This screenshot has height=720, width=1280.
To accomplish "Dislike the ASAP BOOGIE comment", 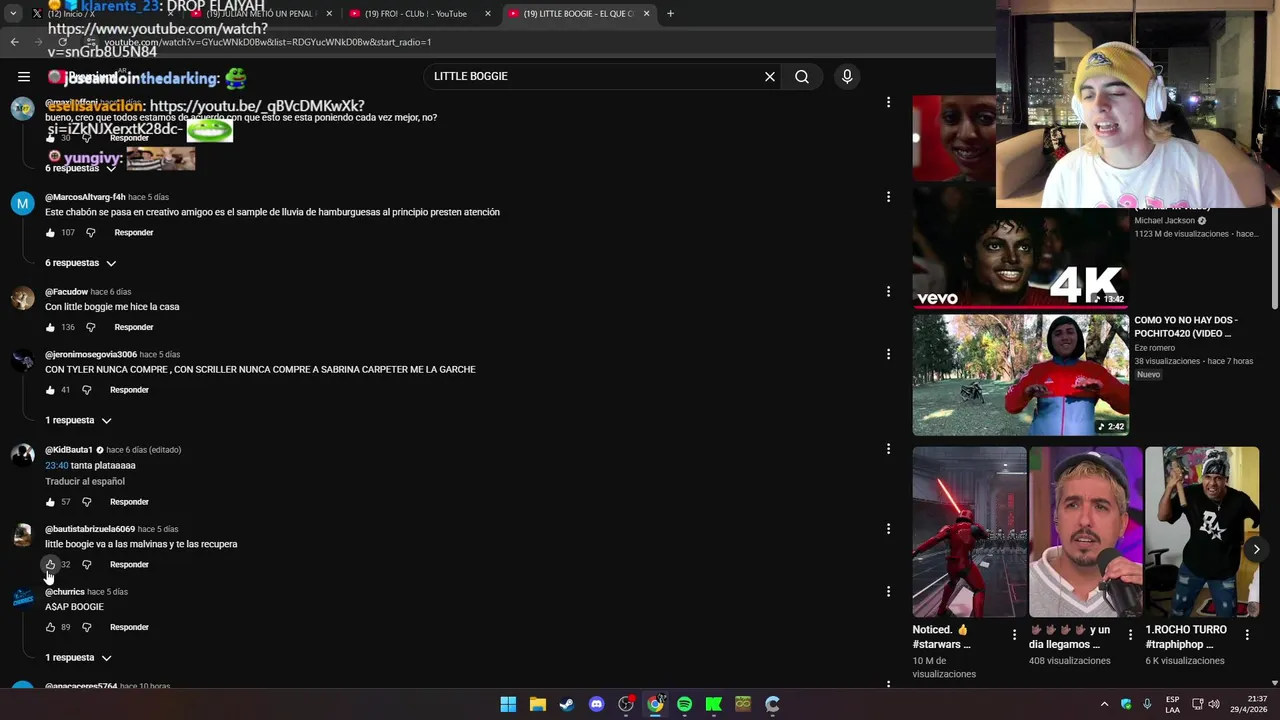I will tap(86, 627).
